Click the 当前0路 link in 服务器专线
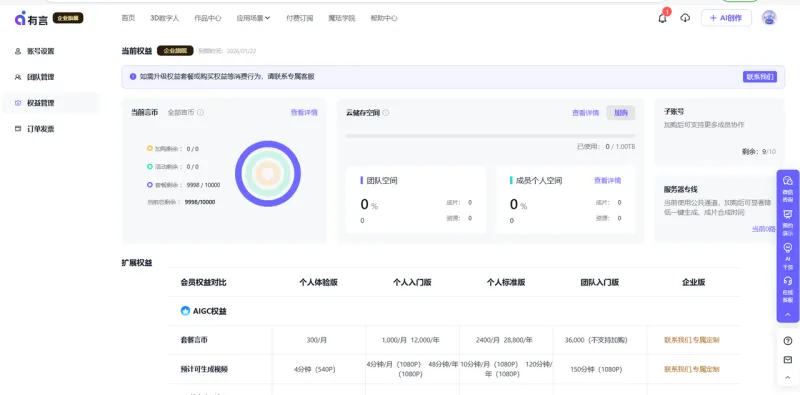The height and width of the screenshot is (395, 800). click(x=763, y=229)
